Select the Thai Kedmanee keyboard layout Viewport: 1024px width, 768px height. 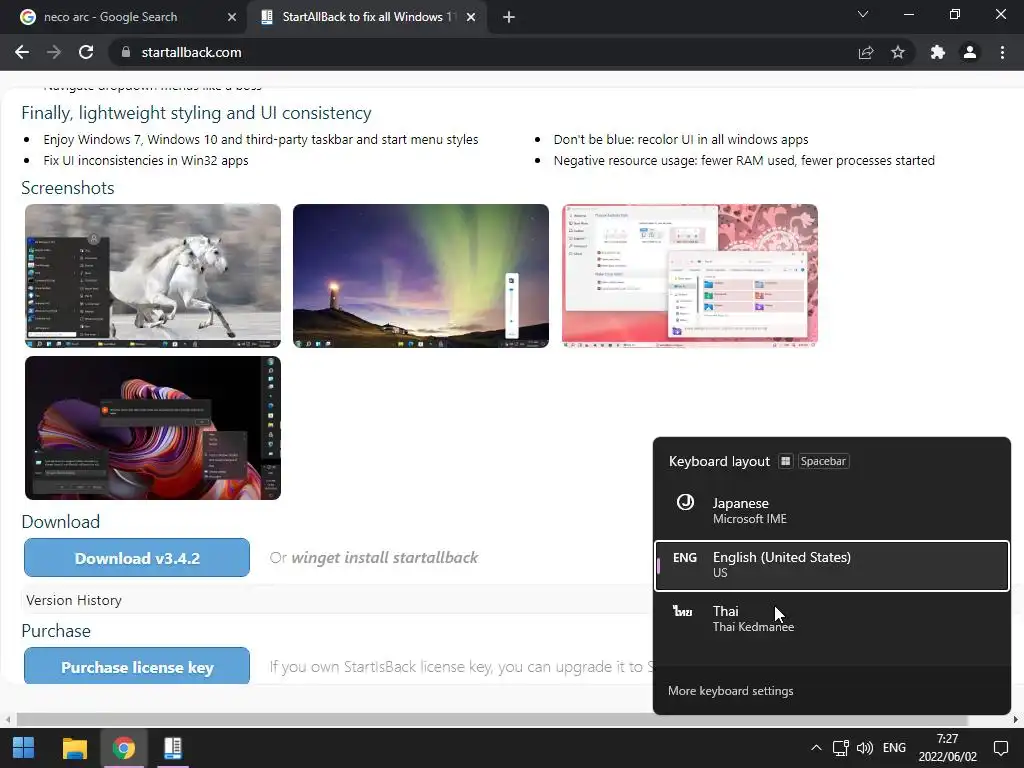[831, 618]
